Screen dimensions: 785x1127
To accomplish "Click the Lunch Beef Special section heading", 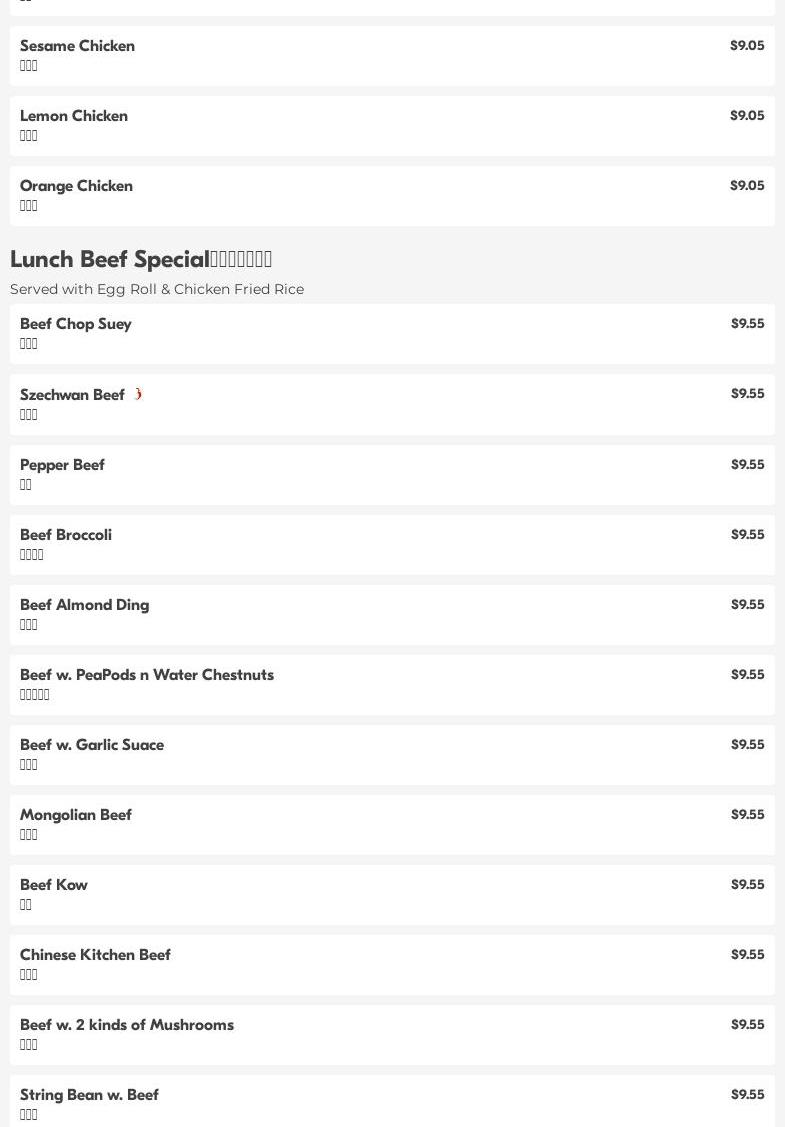I will [141, 259].
